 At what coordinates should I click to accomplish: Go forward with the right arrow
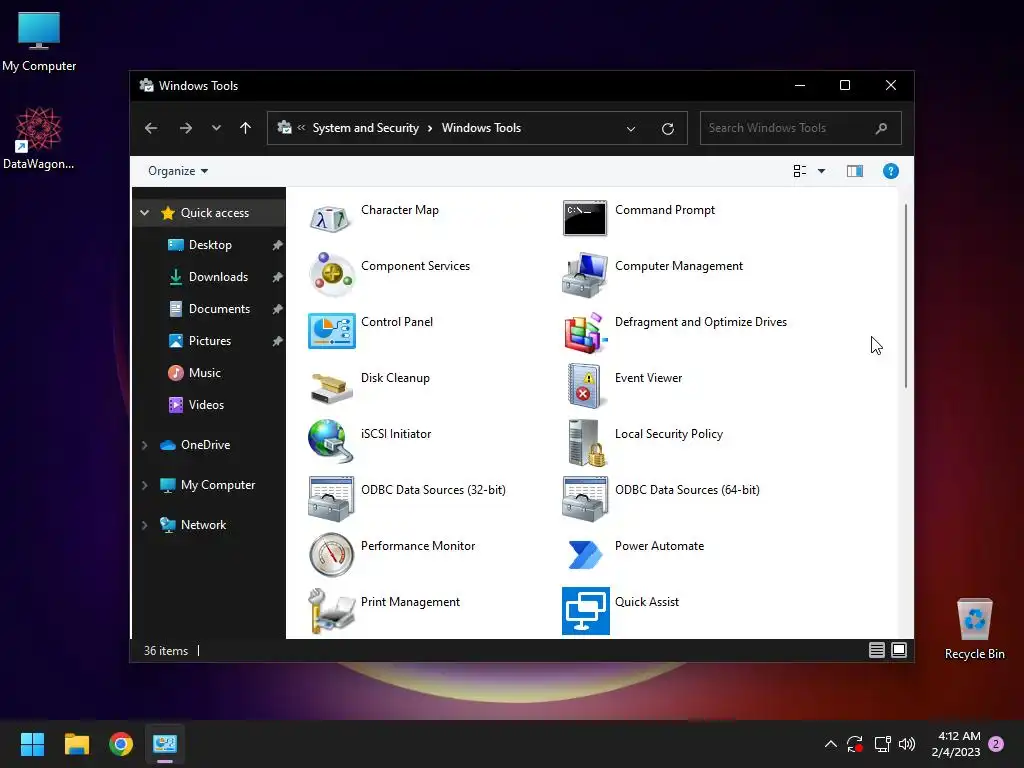coord(185,128)
